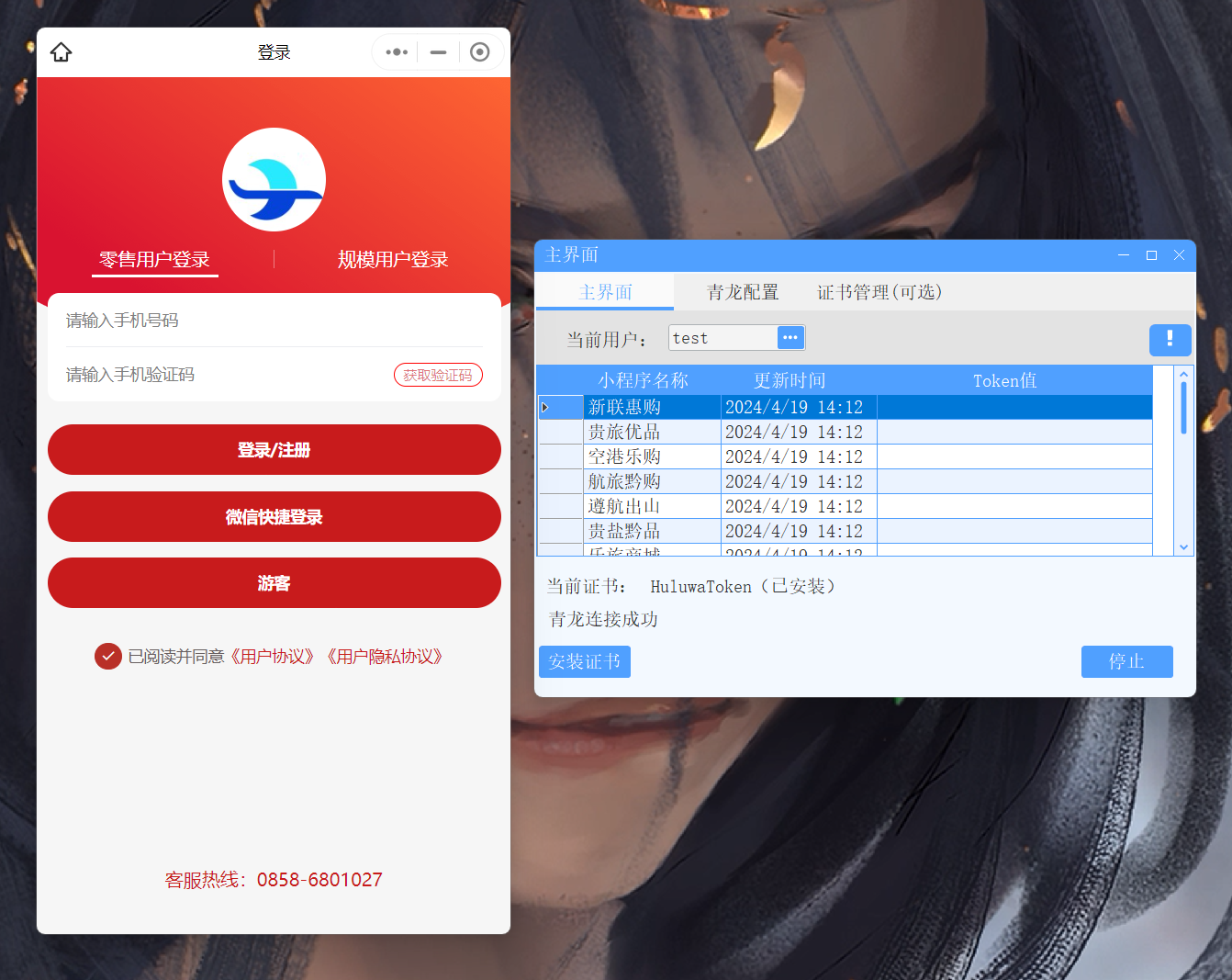This screenshot has height=980, width=1232.
Task: Click the Token cell of 贵旅优品
Action: [x=1014, y=432]
